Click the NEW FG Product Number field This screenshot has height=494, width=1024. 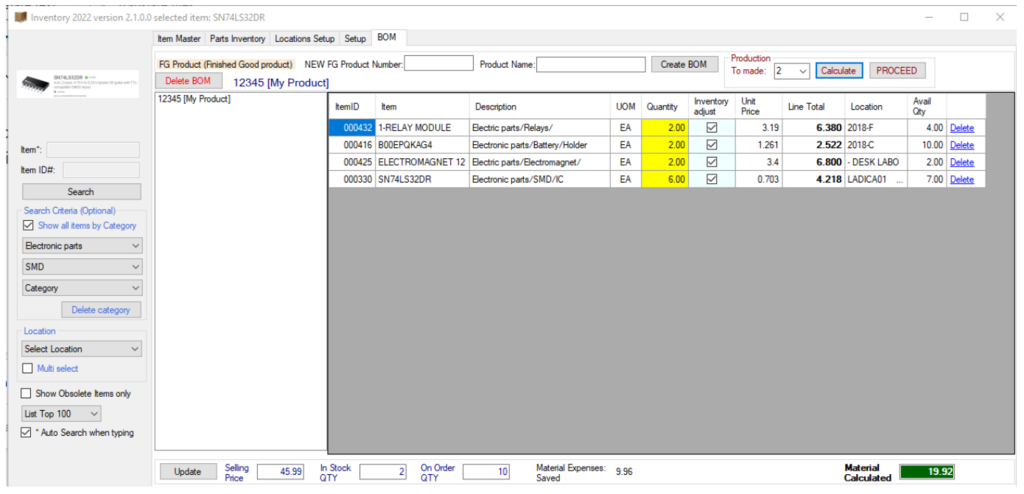[x=438, y=64]
